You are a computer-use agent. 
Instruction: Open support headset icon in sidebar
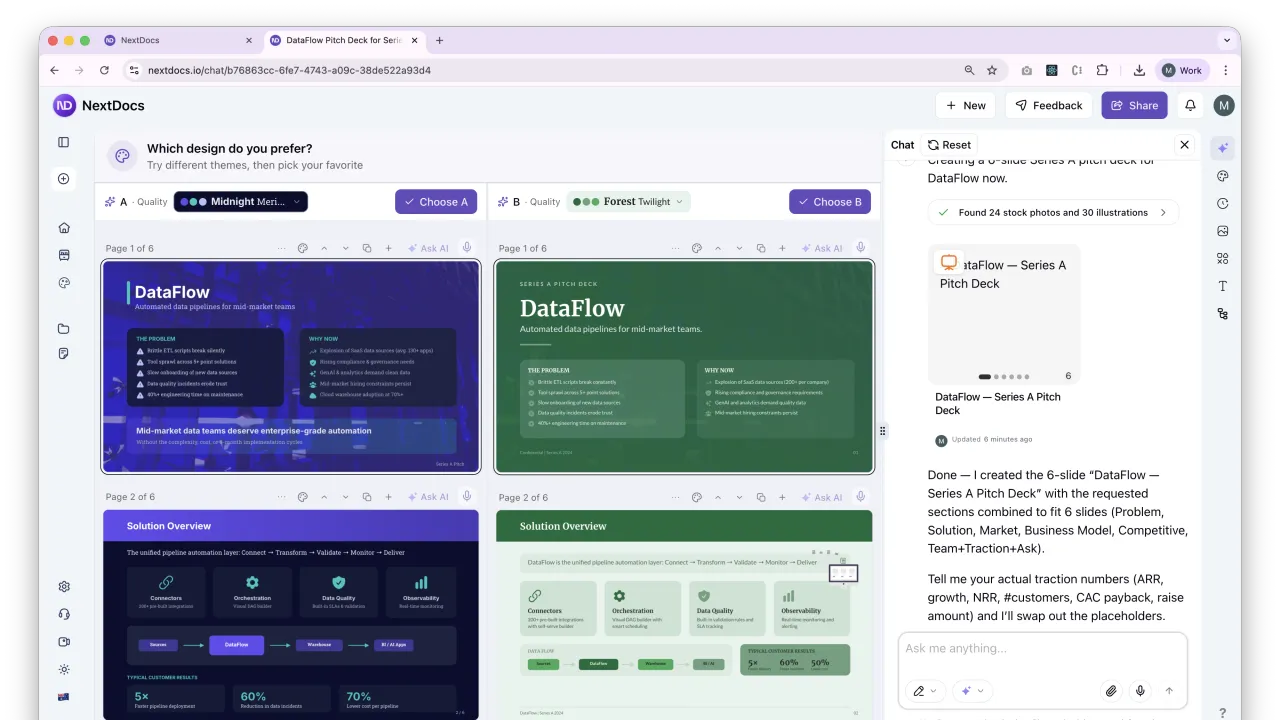click(x=64, y=614)
